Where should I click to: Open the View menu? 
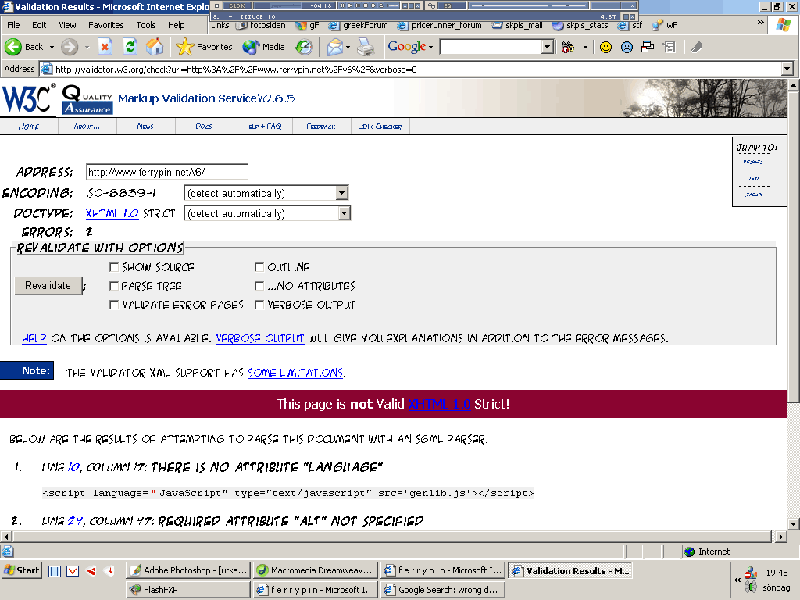67,25
